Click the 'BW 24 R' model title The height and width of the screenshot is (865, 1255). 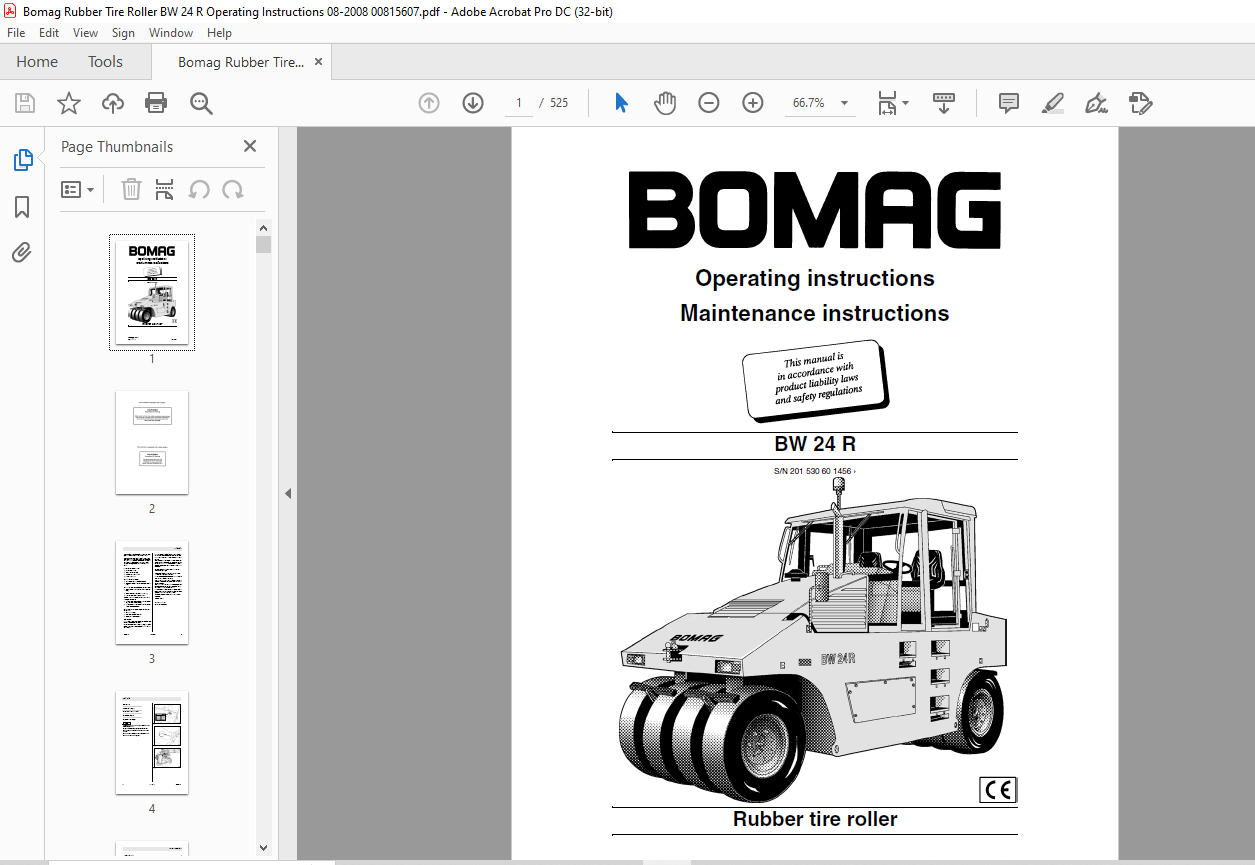(815, 445)
